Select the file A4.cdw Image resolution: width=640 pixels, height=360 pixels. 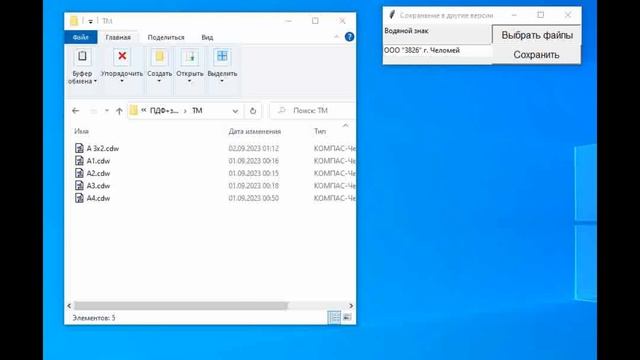click(98, 198)
